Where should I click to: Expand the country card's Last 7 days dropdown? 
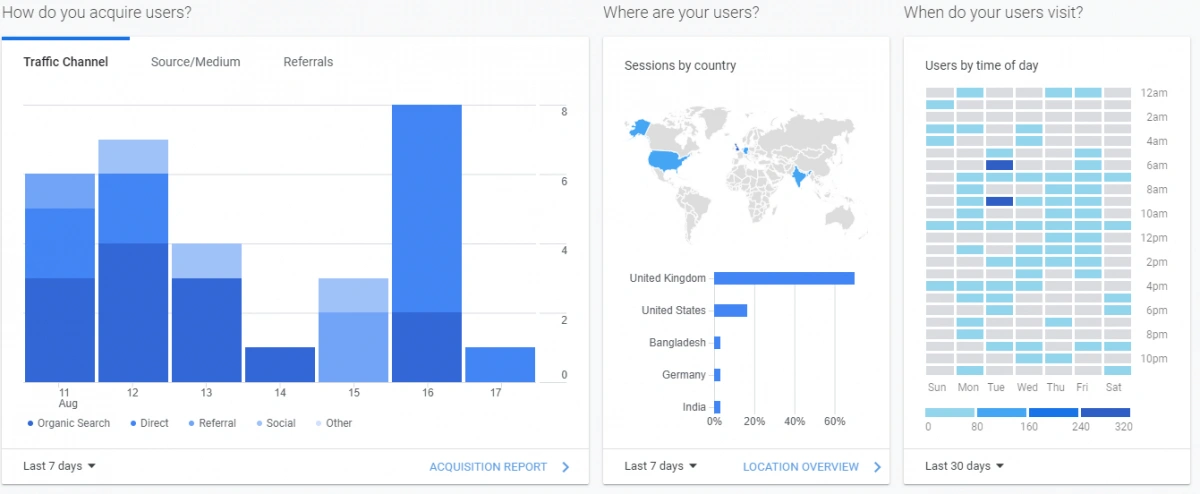click(660, 467)
